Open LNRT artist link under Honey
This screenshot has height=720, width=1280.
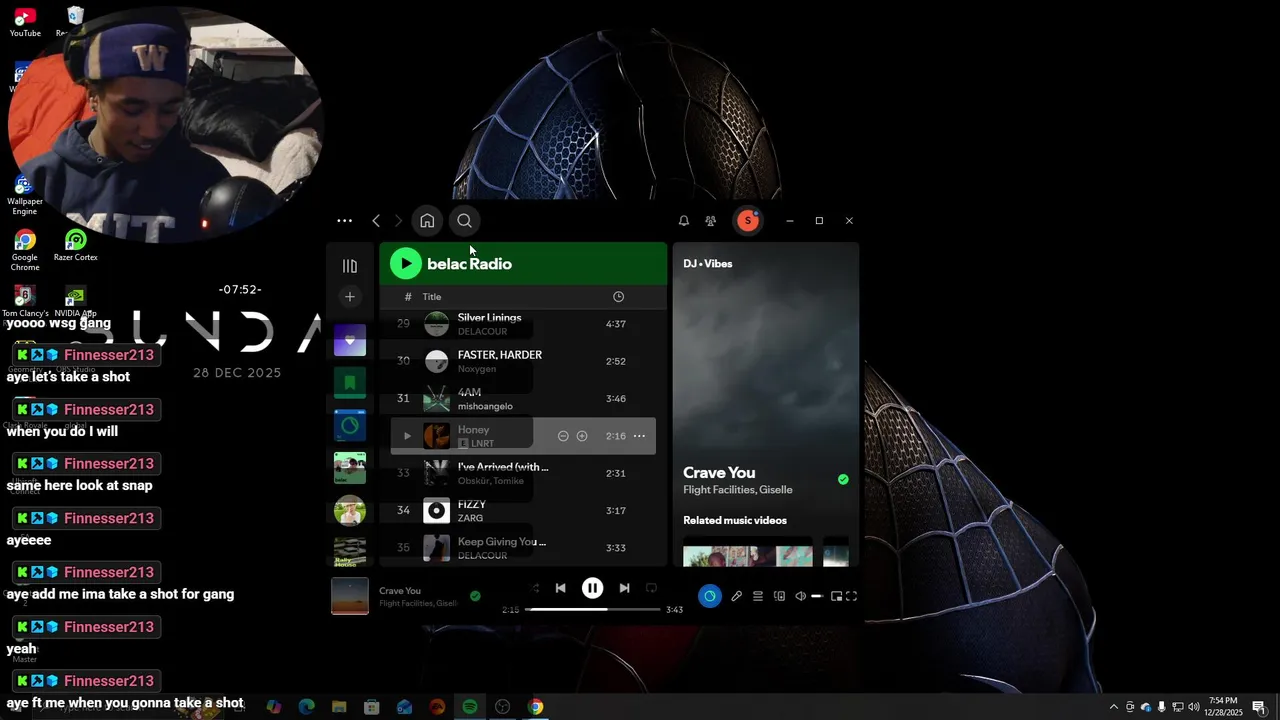tap(482, 443)
